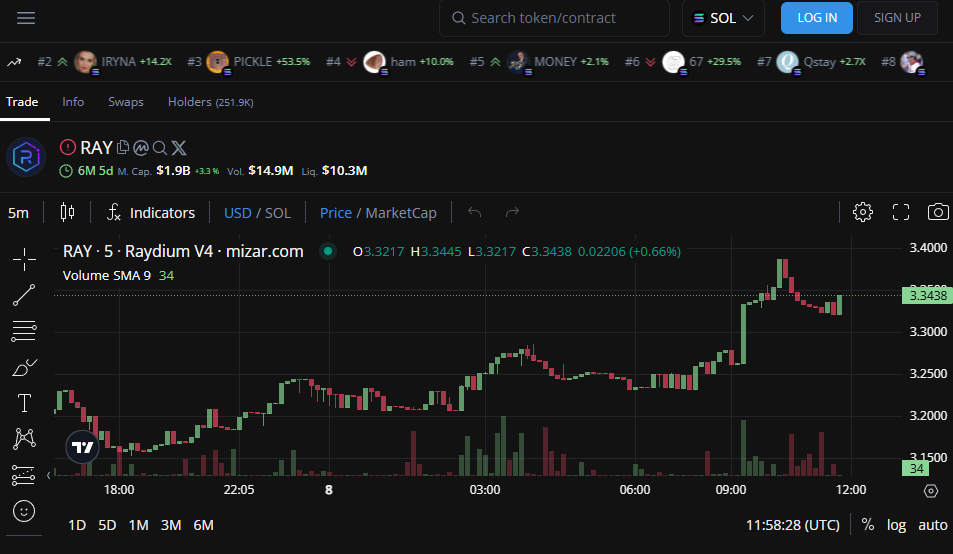Open the time axis settings icon

coord(931,490)
